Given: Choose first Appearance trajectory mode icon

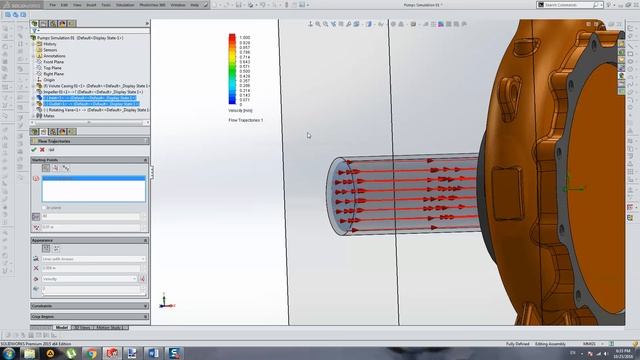Looking at the screenshot, I should pos(46,249).
